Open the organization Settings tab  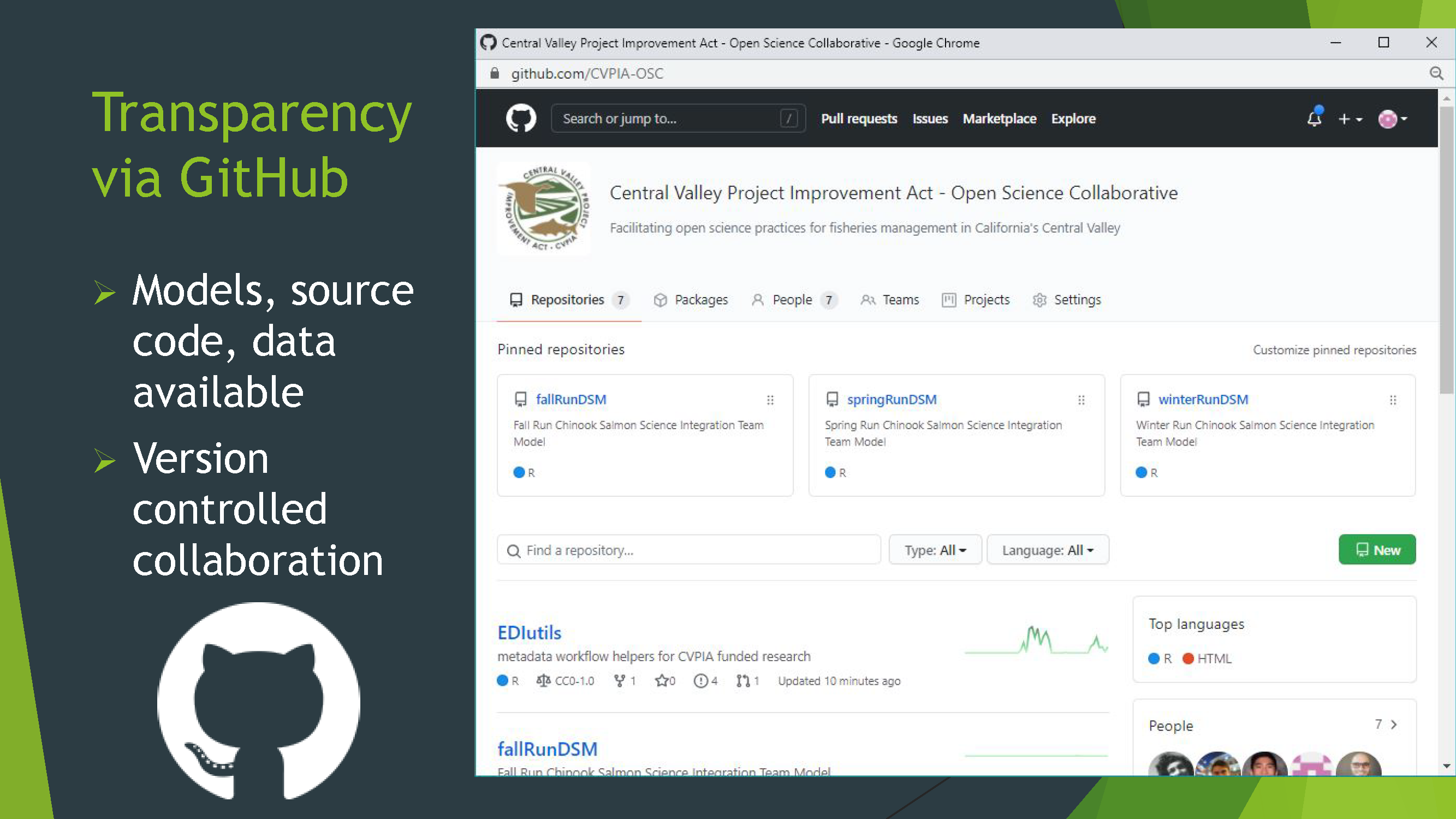pyautogui.click(x=1067, y=300)
